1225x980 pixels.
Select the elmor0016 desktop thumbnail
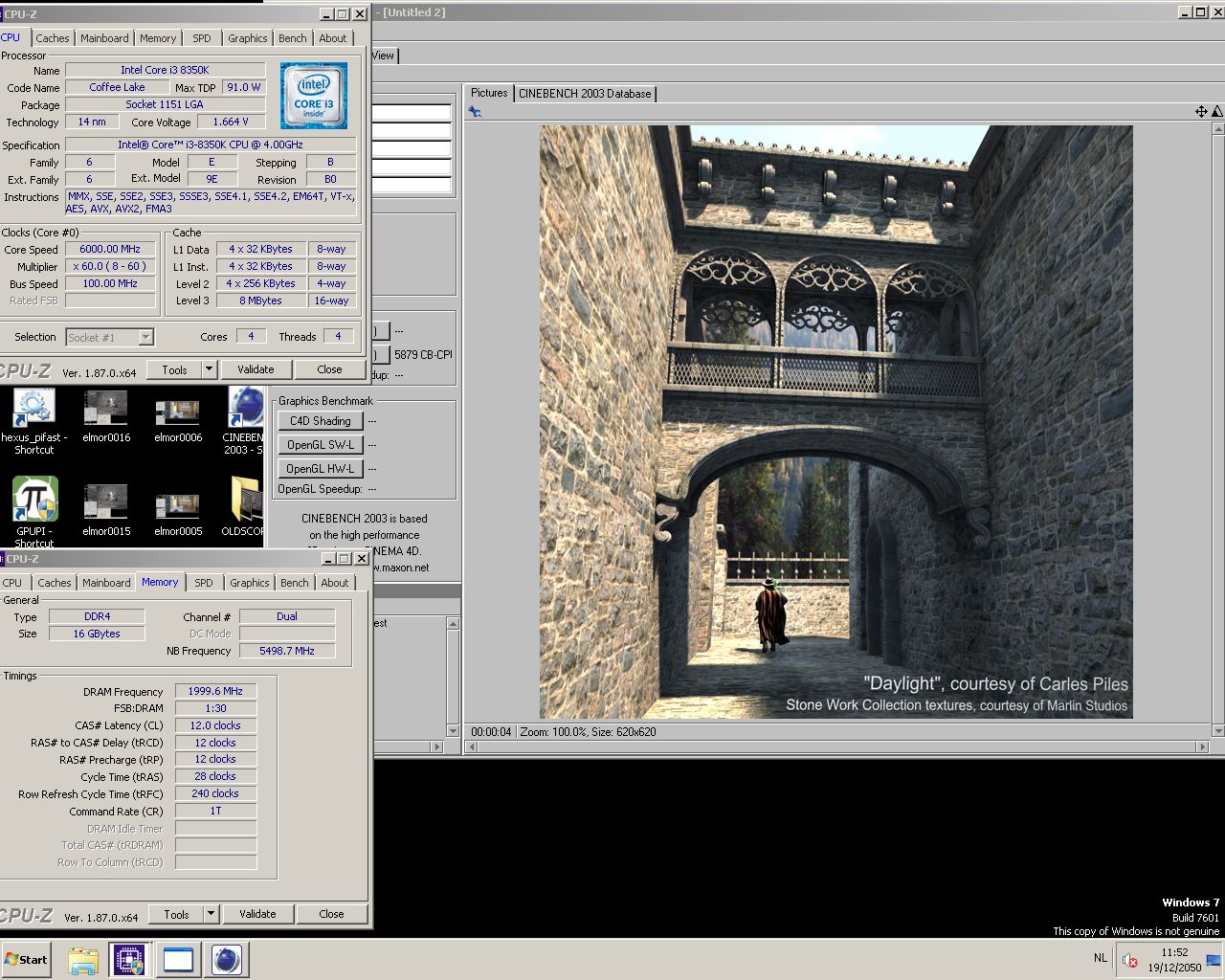(x=106, y=417)
